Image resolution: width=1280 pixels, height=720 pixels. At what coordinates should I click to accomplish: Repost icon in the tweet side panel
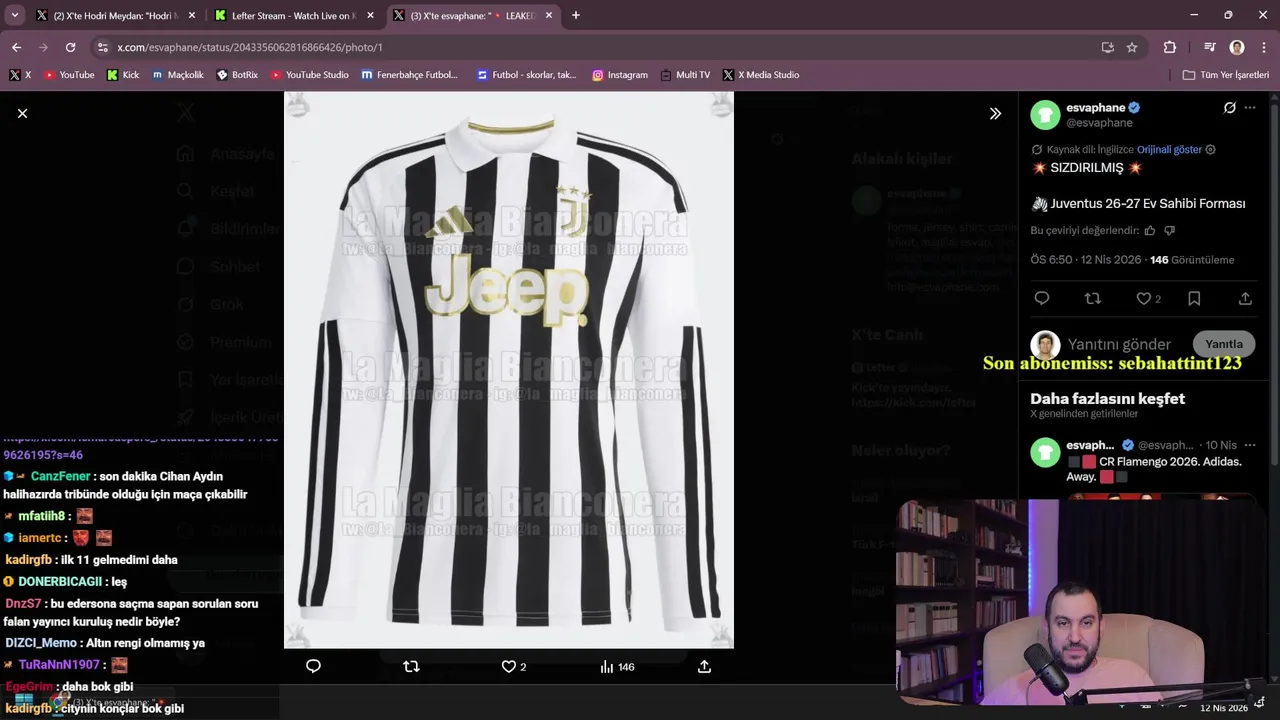1092,298
